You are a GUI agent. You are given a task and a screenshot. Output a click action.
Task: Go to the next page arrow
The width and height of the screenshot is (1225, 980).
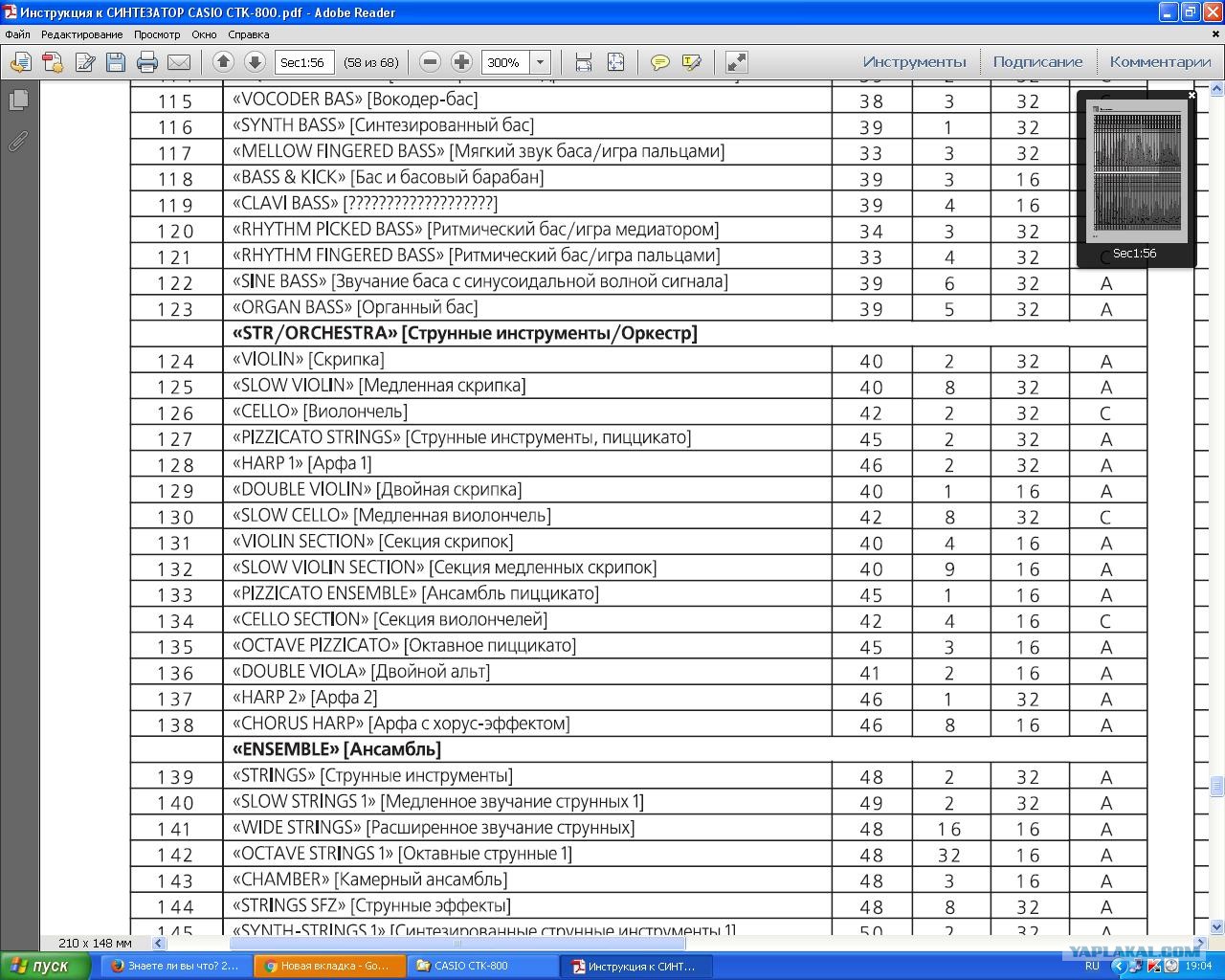255,62
